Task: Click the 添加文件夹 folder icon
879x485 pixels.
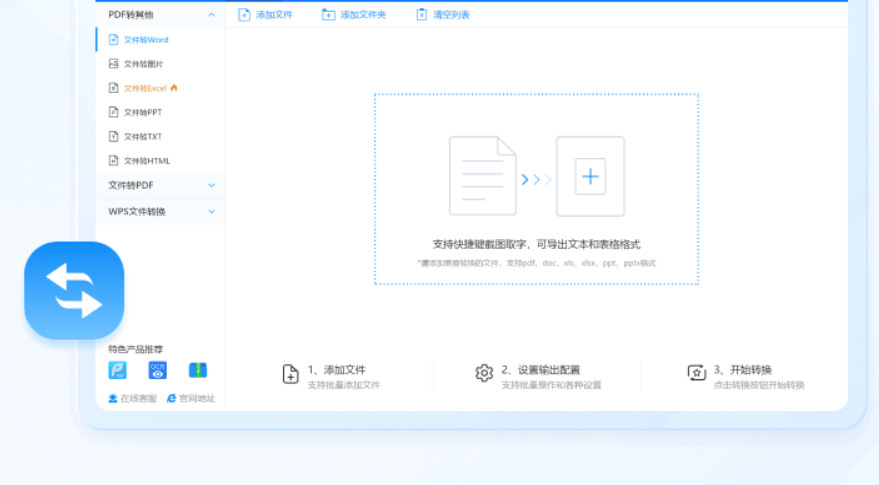Action: (329, 15)
